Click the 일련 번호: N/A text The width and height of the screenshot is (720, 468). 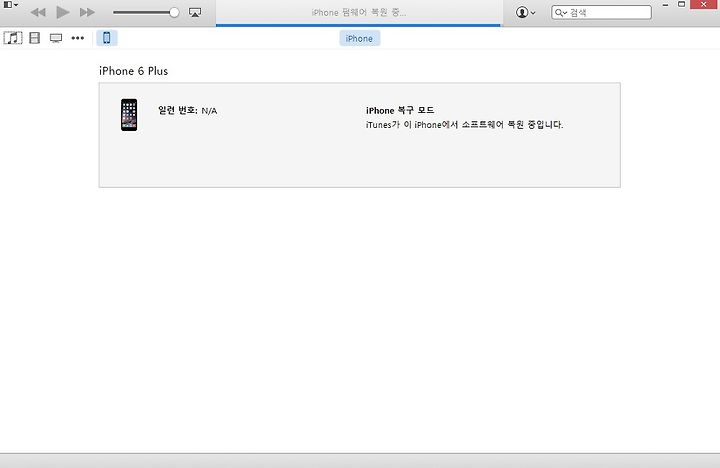click(x=187, y=111)
